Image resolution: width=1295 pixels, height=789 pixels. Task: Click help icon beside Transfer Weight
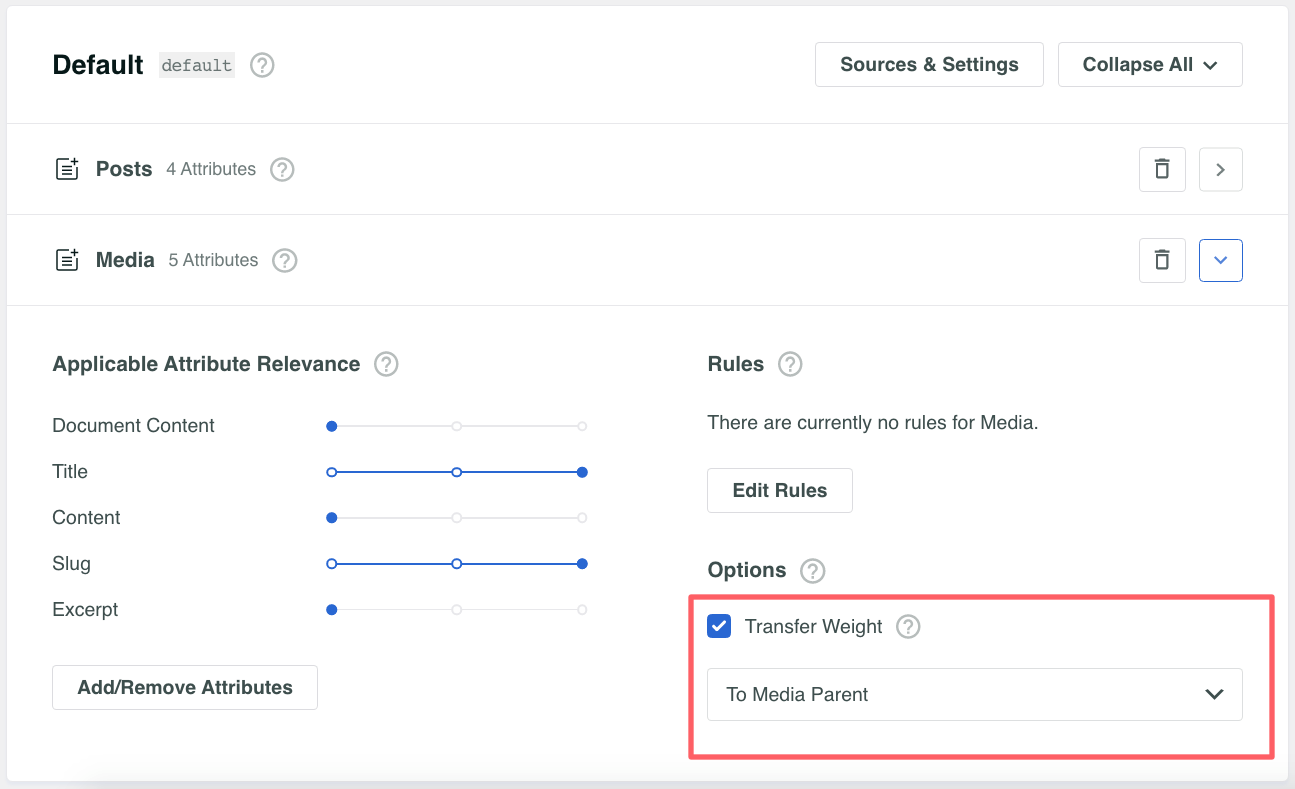tap(907, 627)
